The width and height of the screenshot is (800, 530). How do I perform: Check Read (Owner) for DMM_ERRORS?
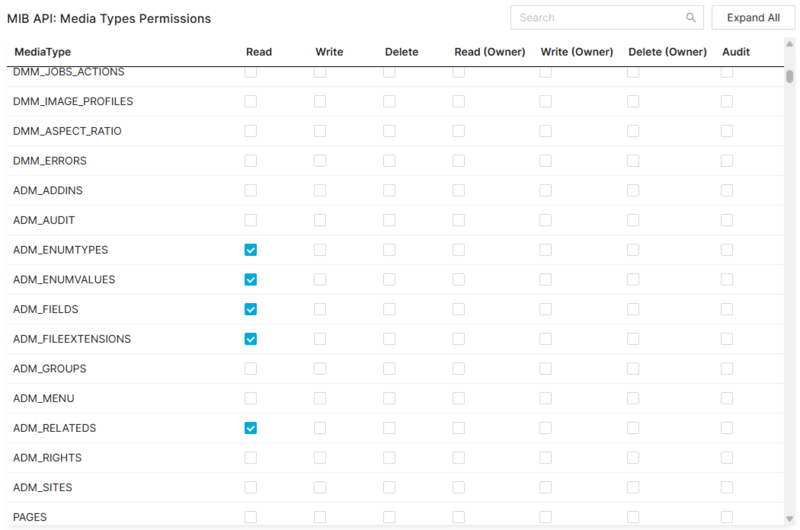[x=458, y=161]
